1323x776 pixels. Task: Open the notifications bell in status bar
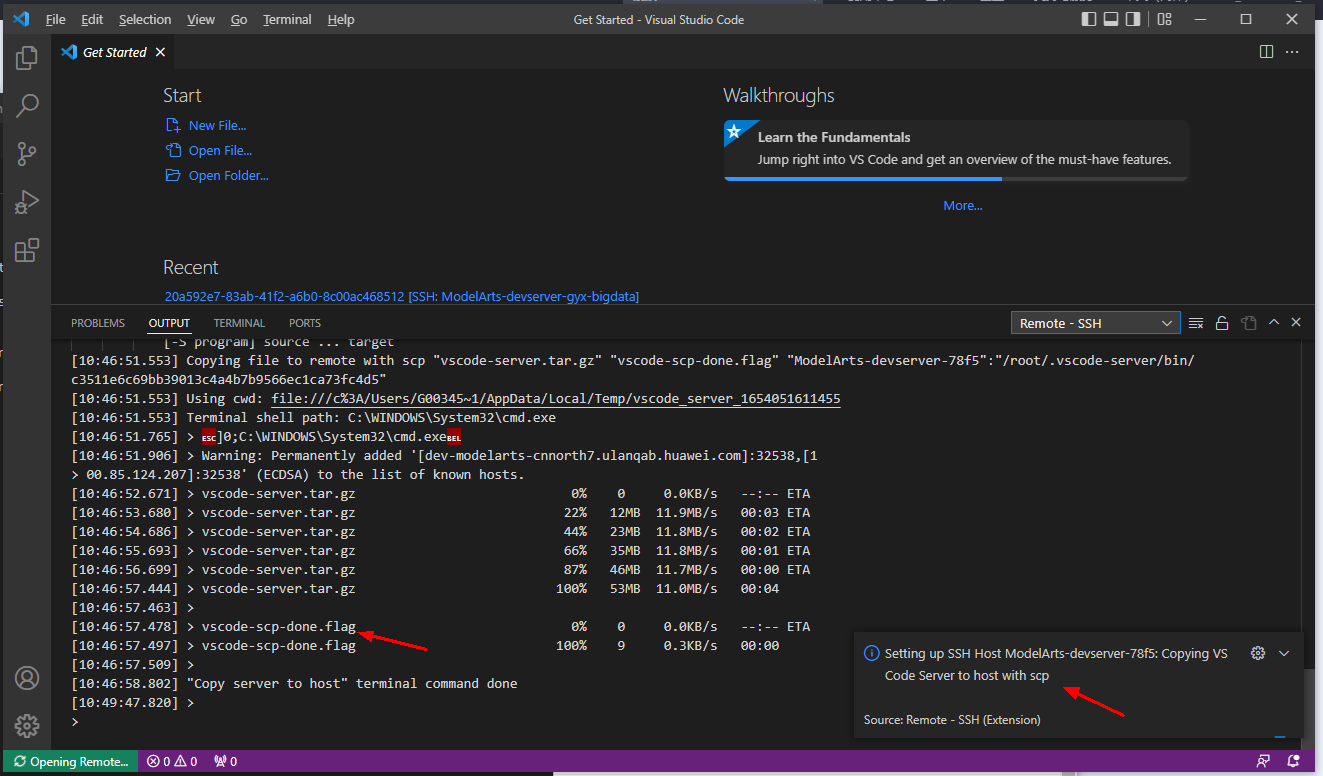(1294, 762)
